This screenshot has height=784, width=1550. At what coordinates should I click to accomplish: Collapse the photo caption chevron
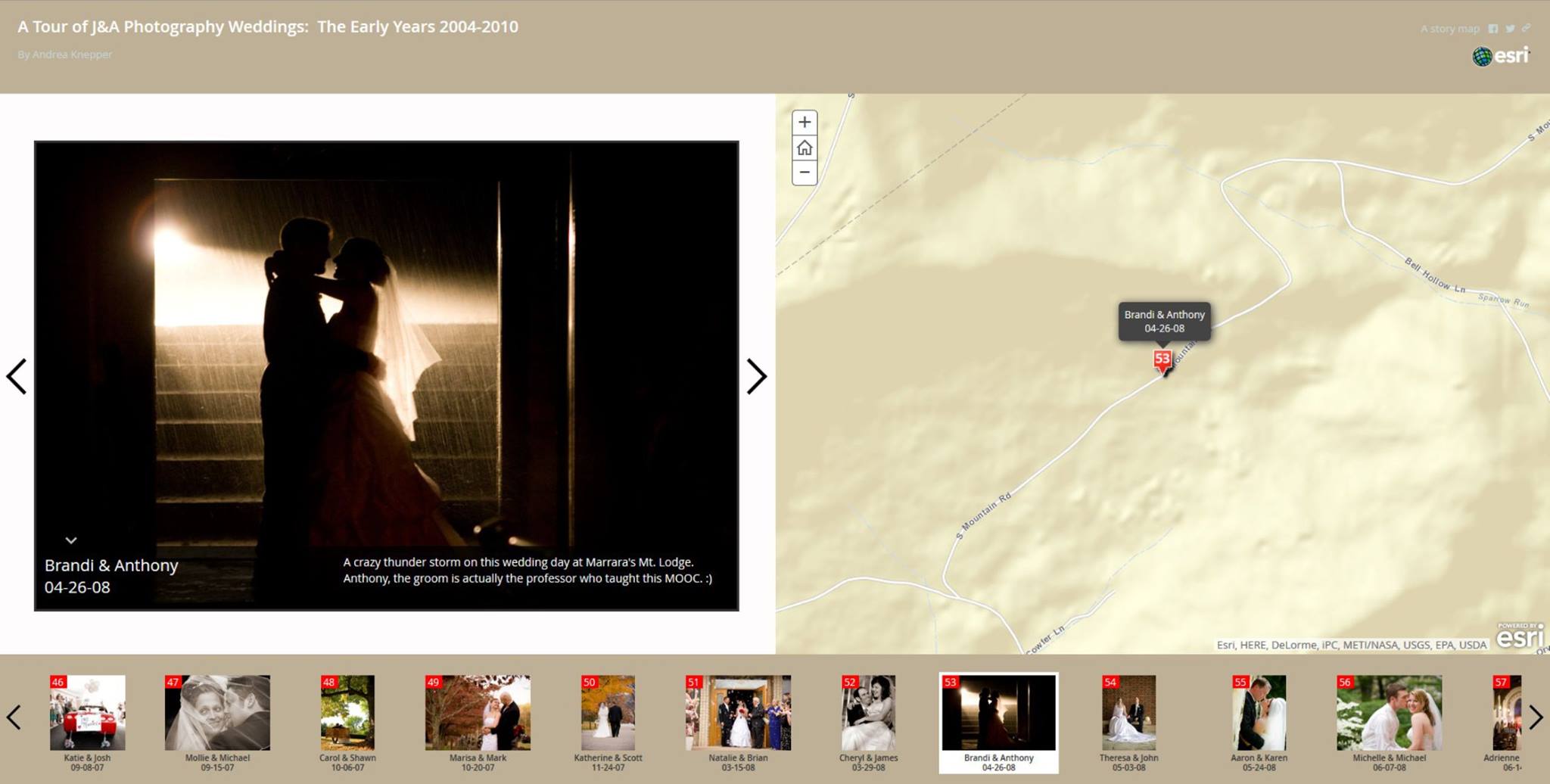pyautogui.click(x=71, y=540)
